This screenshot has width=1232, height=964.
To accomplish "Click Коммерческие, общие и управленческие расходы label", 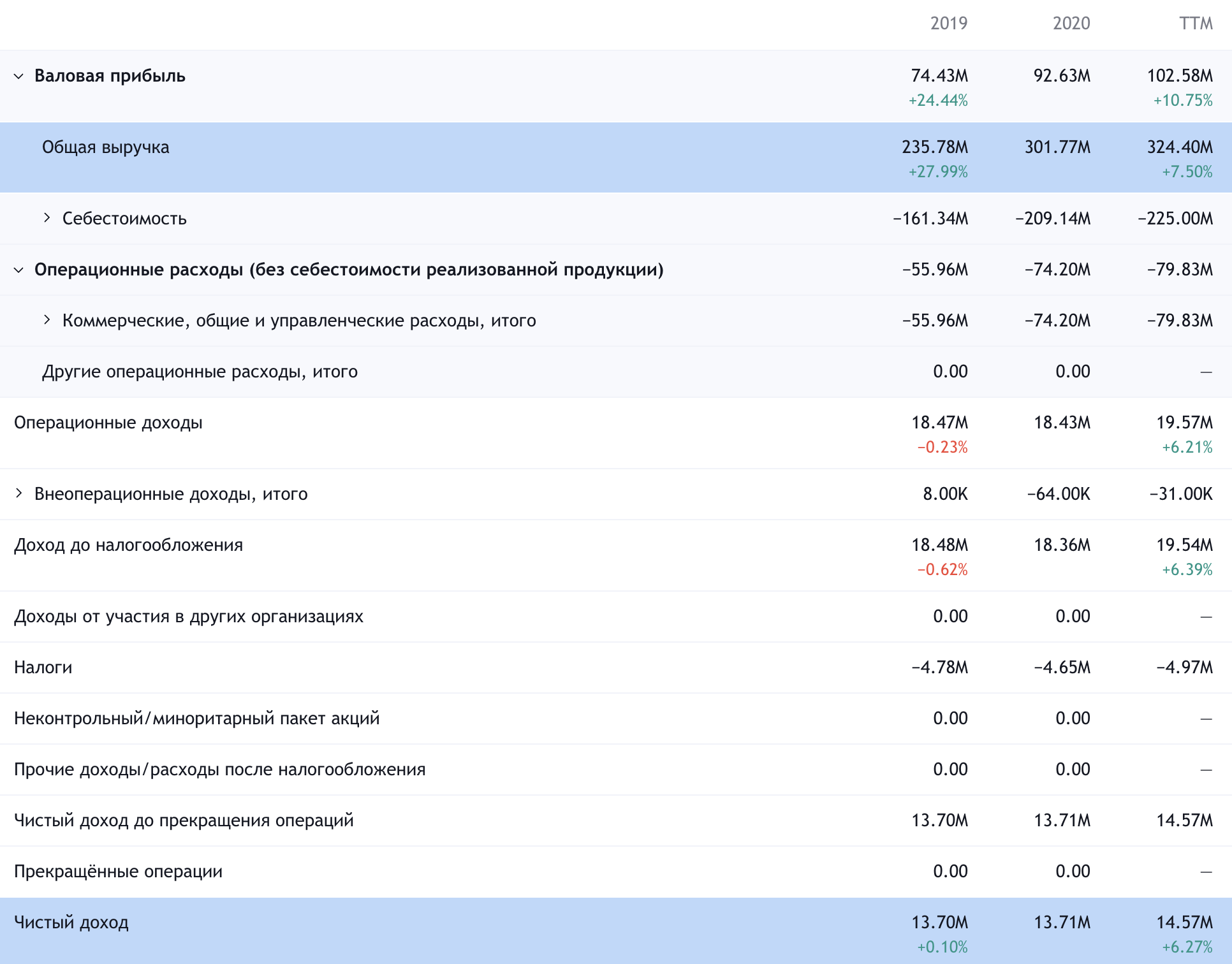I will pos(299,321).
